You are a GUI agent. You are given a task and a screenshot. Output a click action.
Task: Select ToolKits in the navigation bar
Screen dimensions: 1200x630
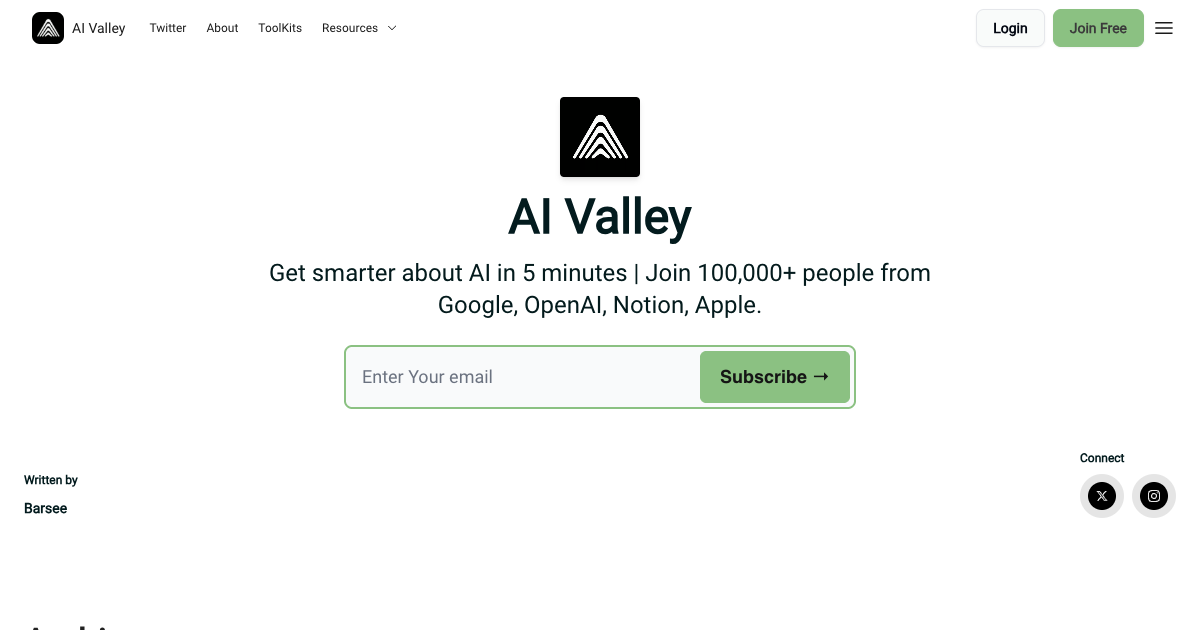[x=279, y=28]
